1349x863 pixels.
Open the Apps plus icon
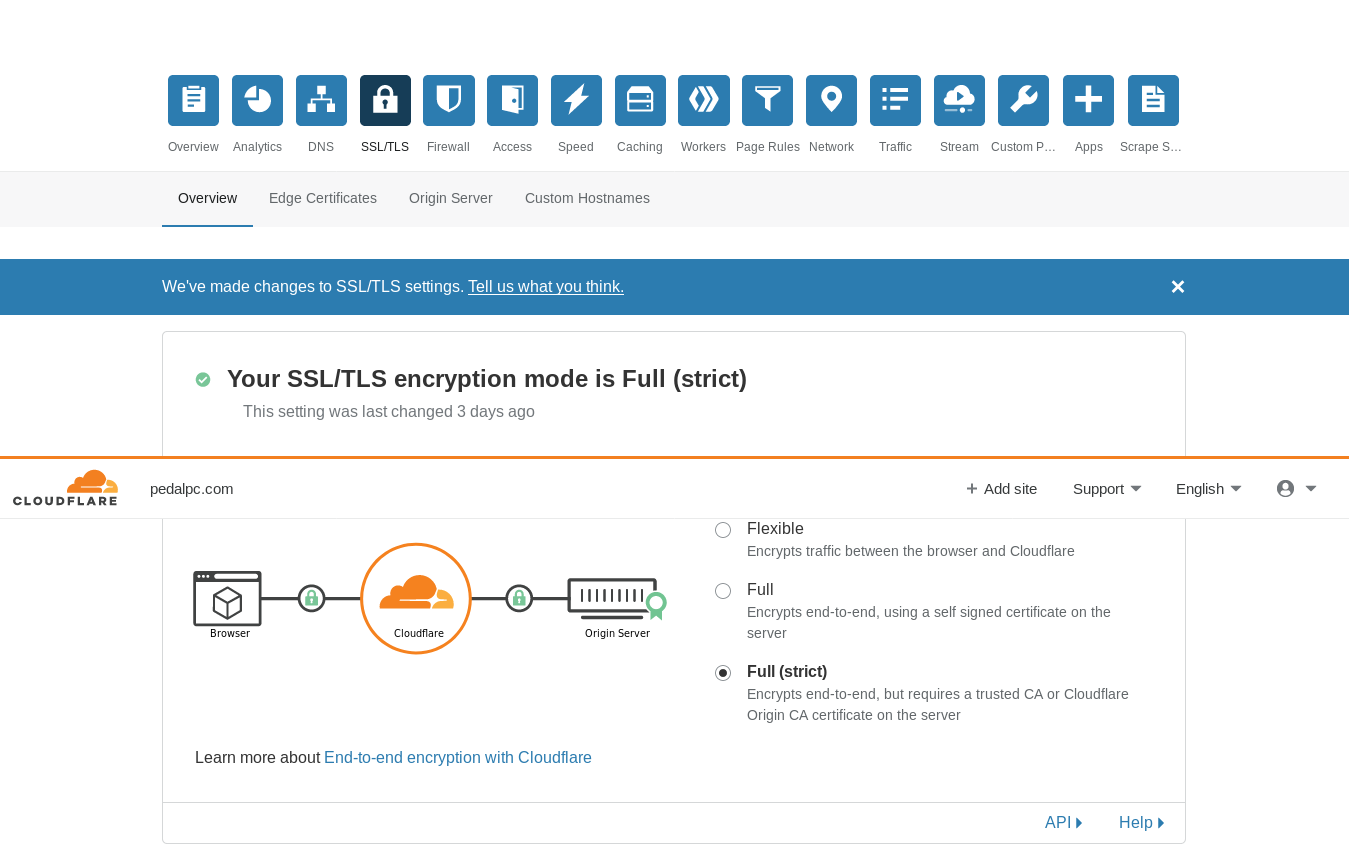coord(1088,100)
